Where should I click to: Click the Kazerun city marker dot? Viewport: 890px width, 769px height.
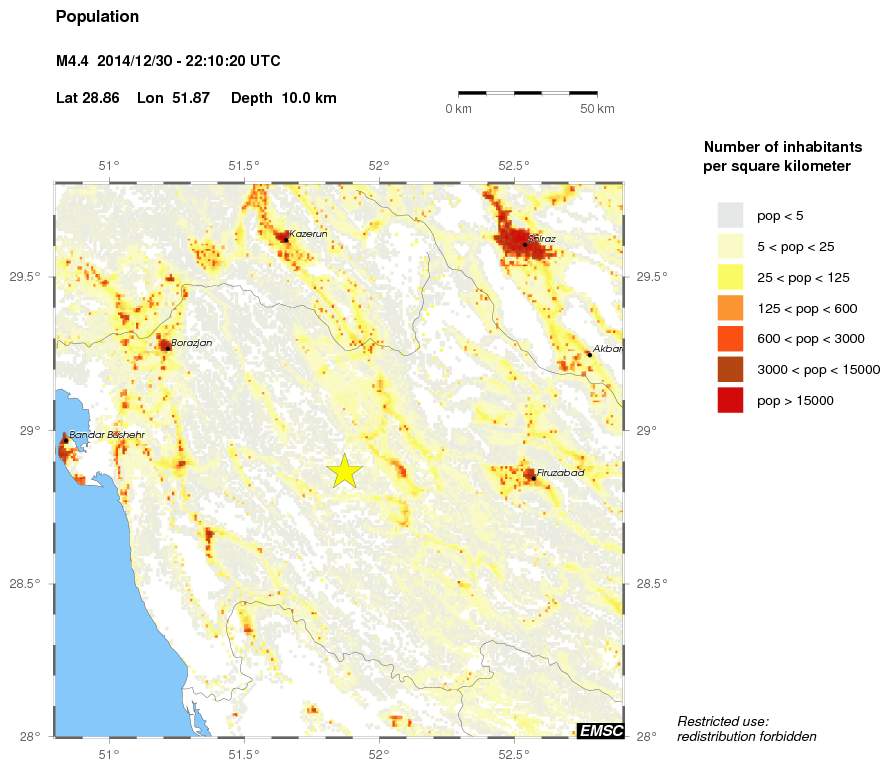click(x=285, y=239)
